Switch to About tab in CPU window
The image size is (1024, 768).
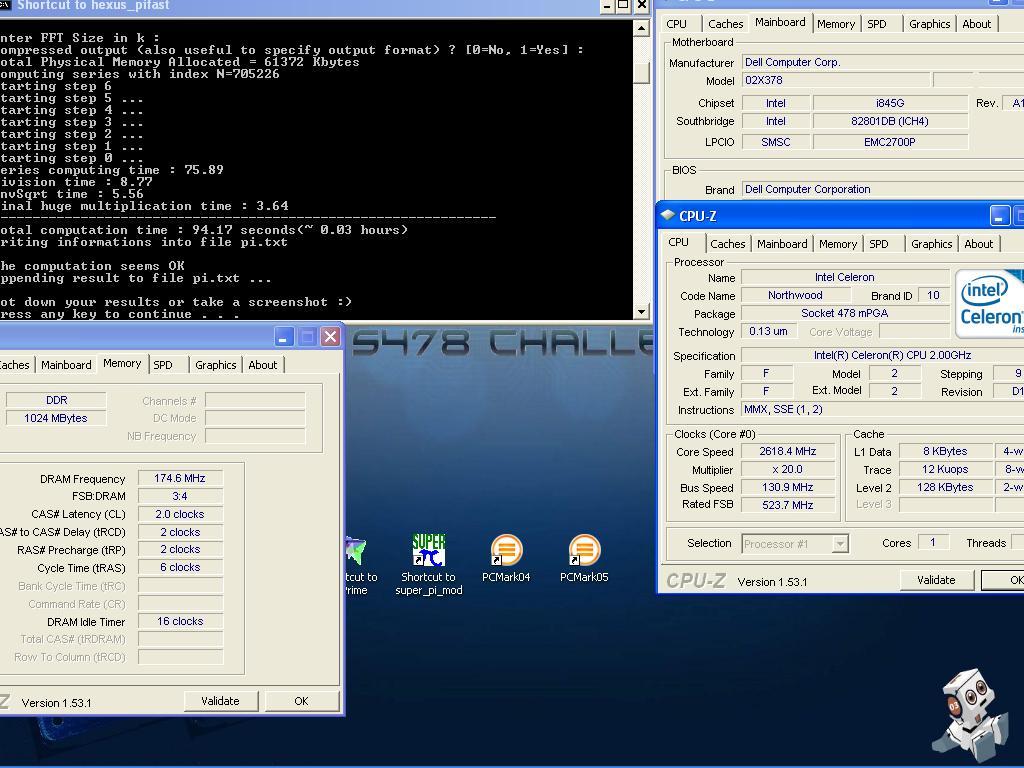pyautogui.click(x=978, y=244)
